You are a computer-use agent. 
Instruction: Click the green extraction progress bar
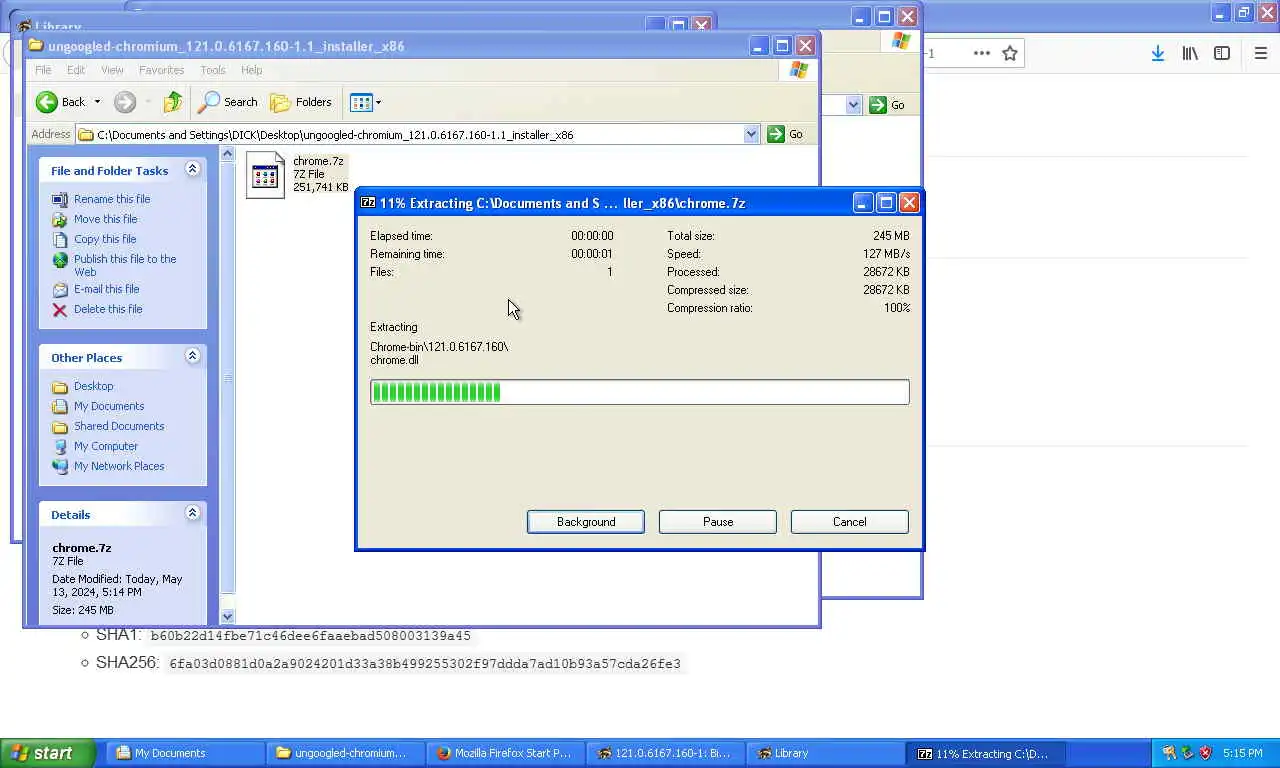640,392
